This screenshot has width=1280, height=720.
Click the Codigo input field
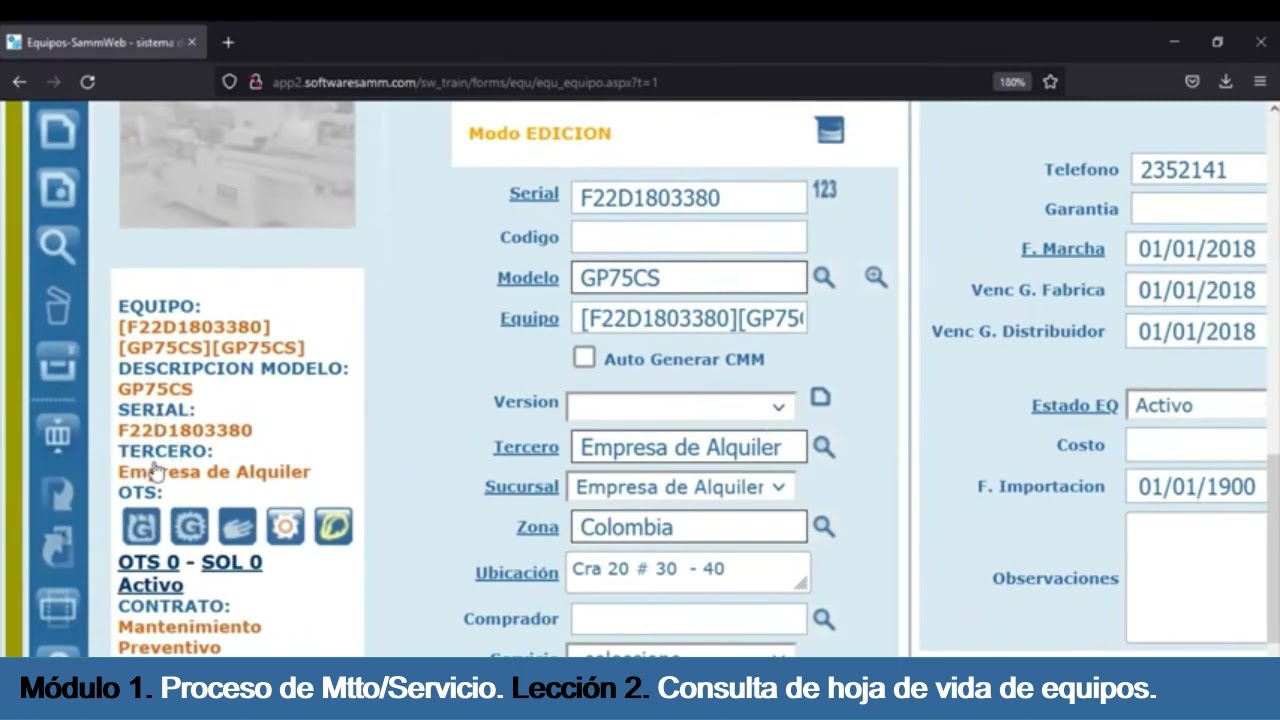[x=689, y=237]
